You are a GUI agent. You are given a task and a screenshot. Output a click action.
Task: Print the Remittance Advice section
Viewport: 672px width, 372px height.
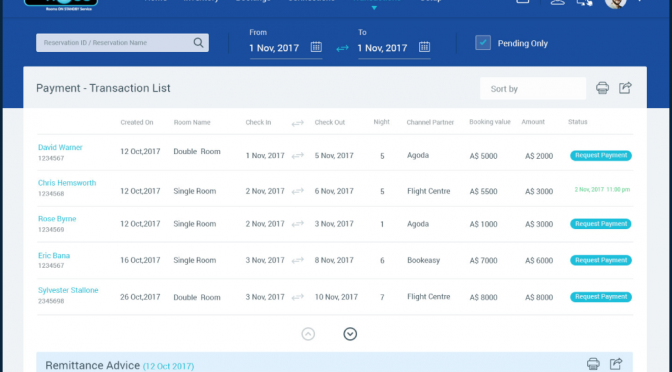tap(593, 363)
